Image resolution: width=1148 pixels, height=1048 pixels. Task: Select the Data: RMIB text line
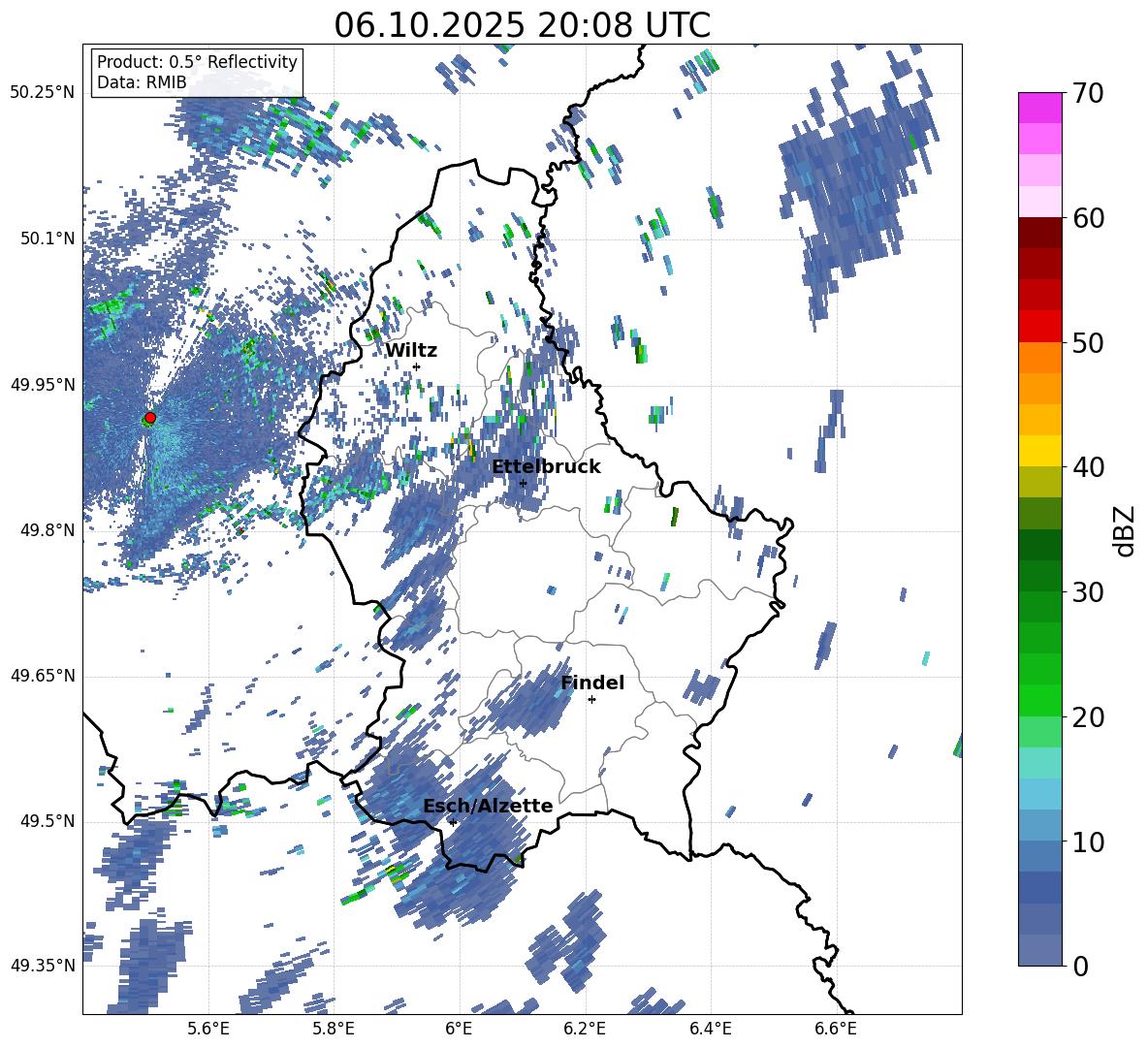point(142,83)
